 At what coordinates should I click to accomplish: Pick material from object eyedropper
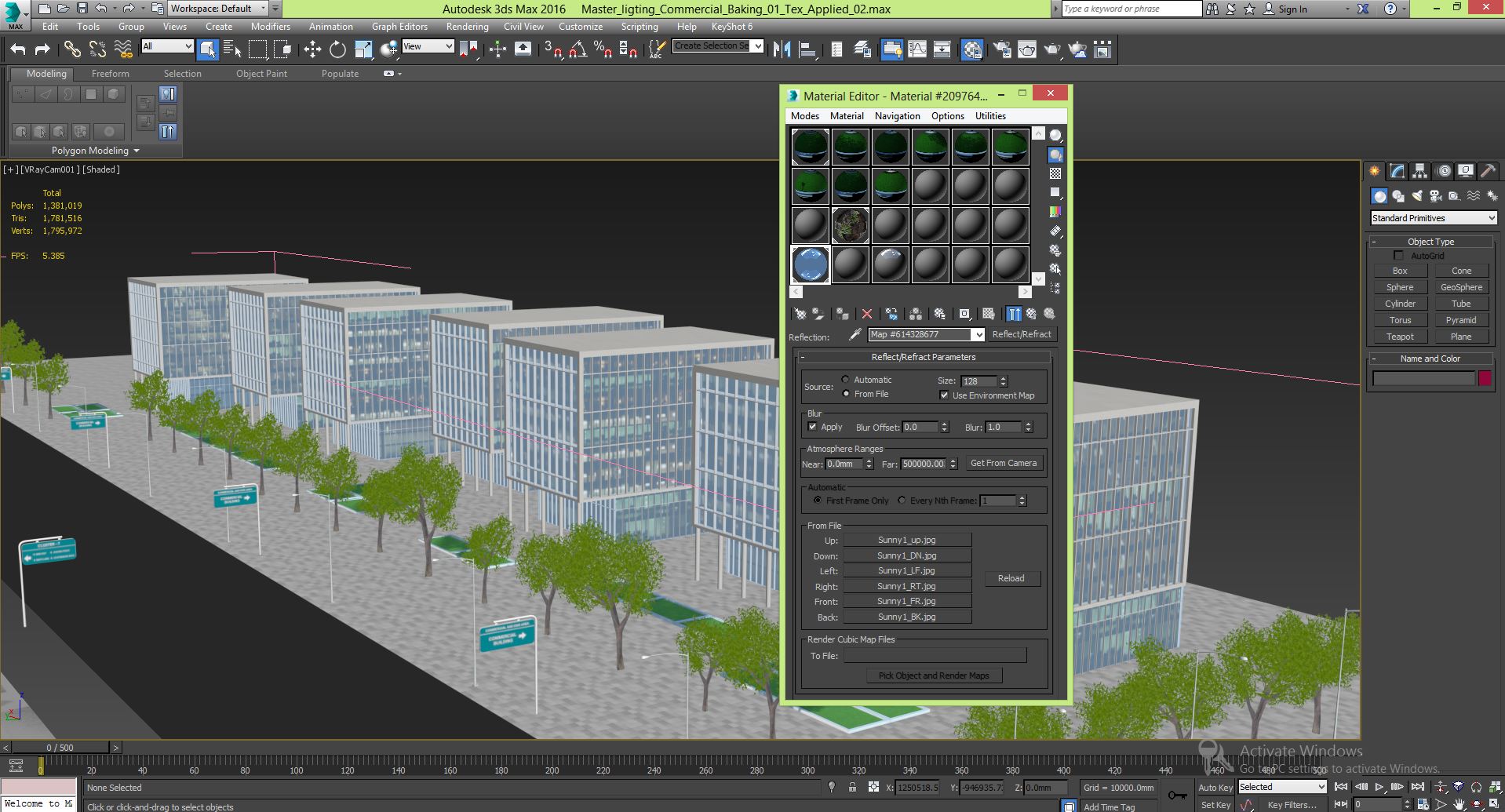(855, 335)
